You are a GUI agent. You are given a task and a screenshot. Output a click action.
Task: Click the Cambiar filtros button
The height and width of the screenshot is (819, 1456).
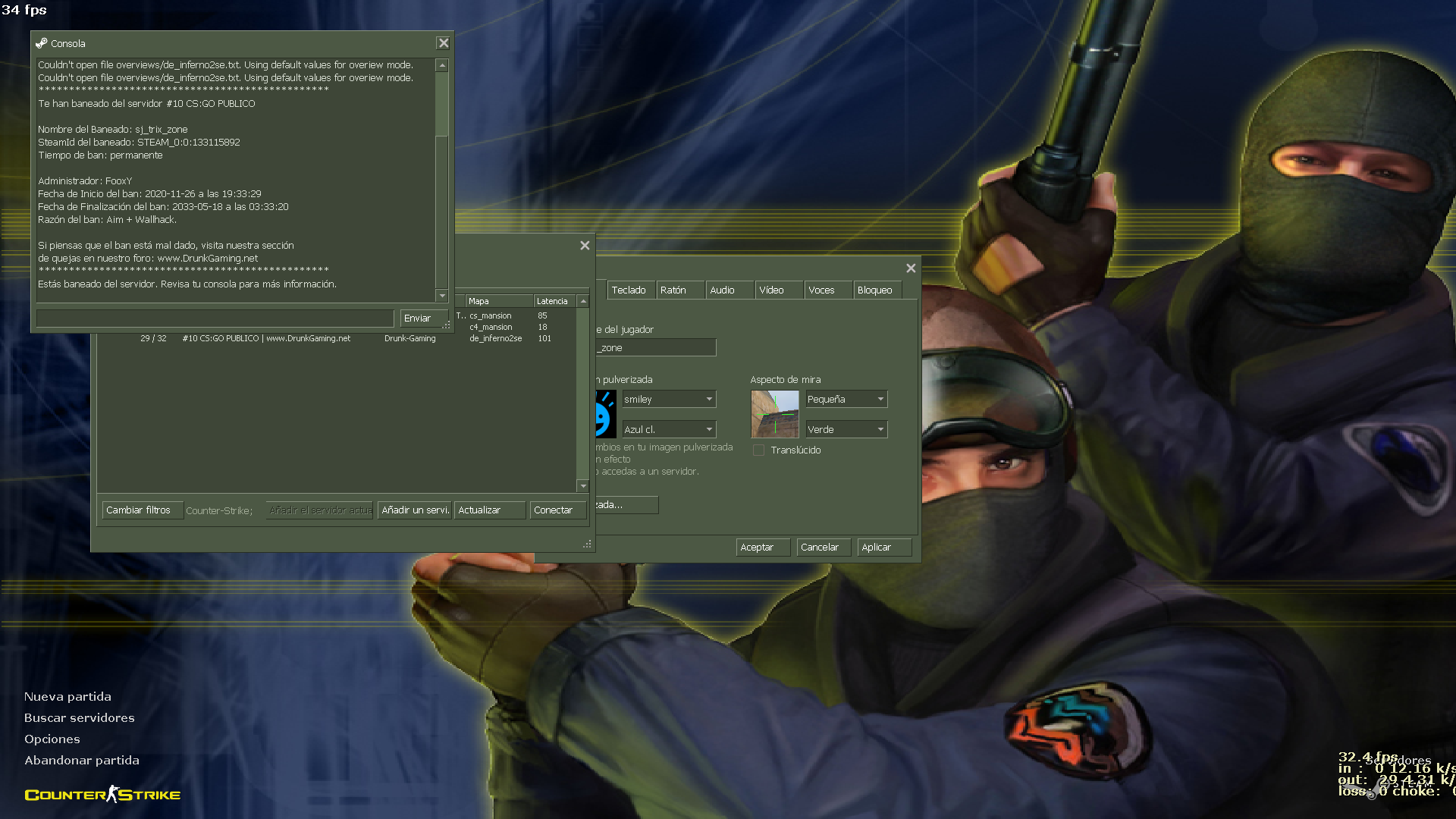(143, 510)
